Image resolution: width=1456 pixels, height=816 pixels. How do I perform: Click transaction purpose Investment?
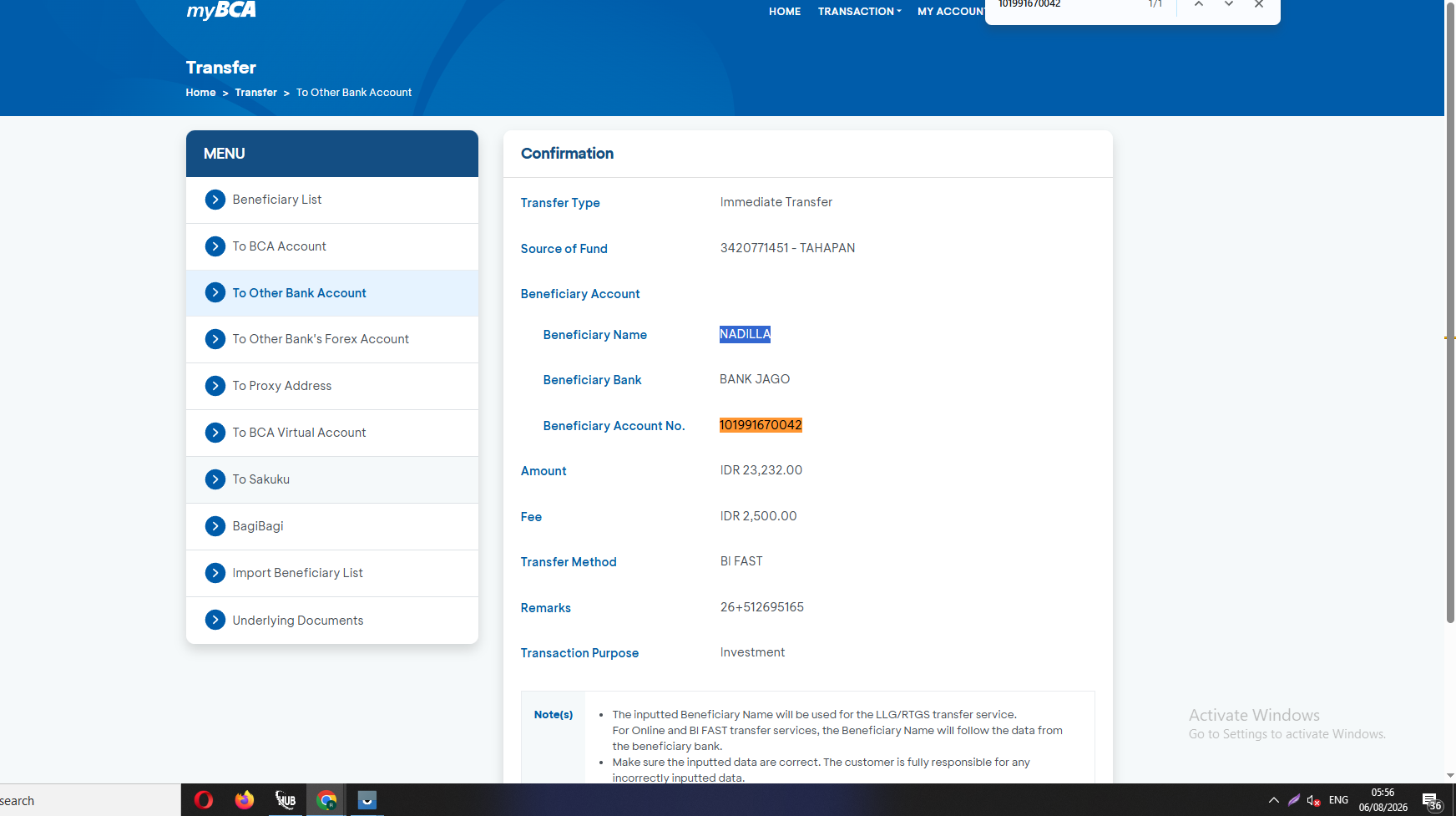[x=752, y=652]
